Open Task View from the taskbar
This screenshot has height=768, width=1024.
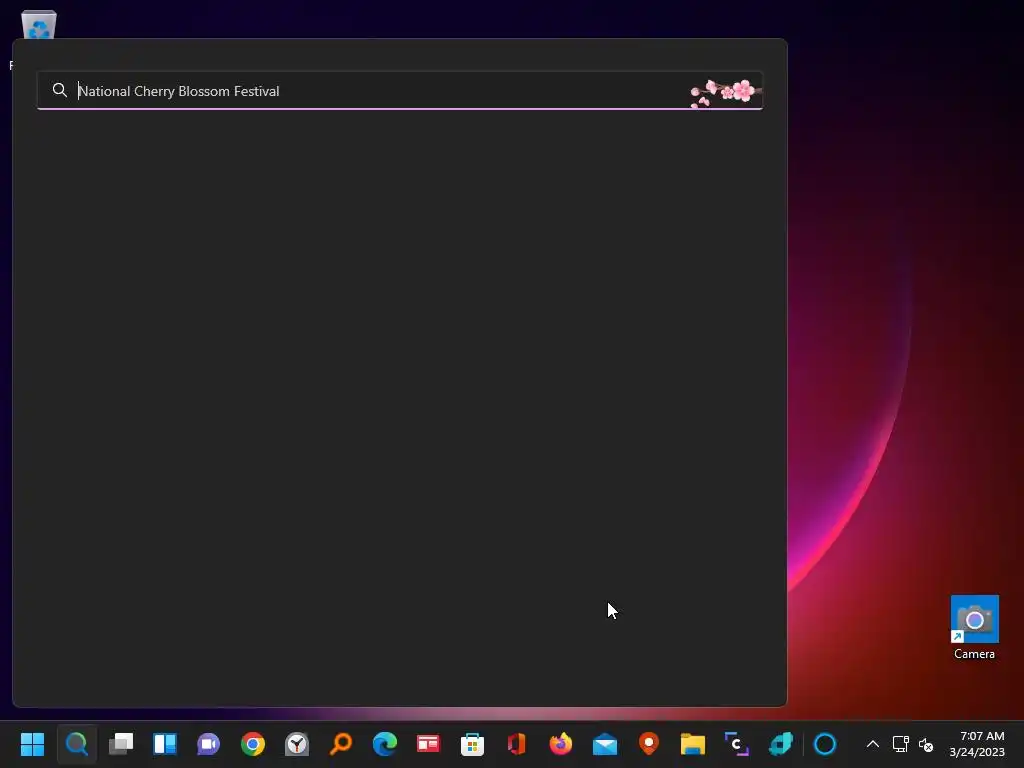click(121, 744)
